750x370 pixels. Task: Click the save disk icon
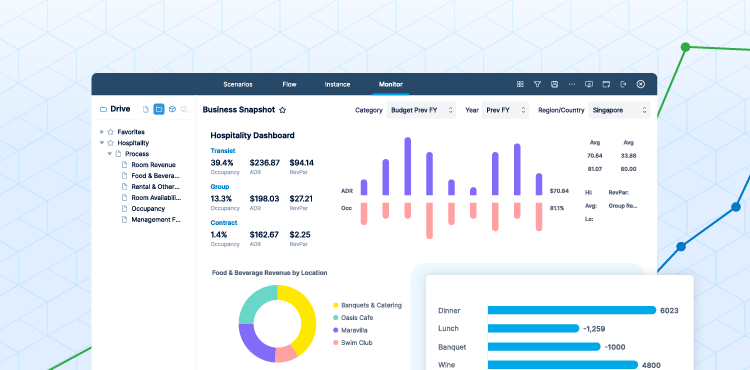pyautogui.click(x=554, y=84)
